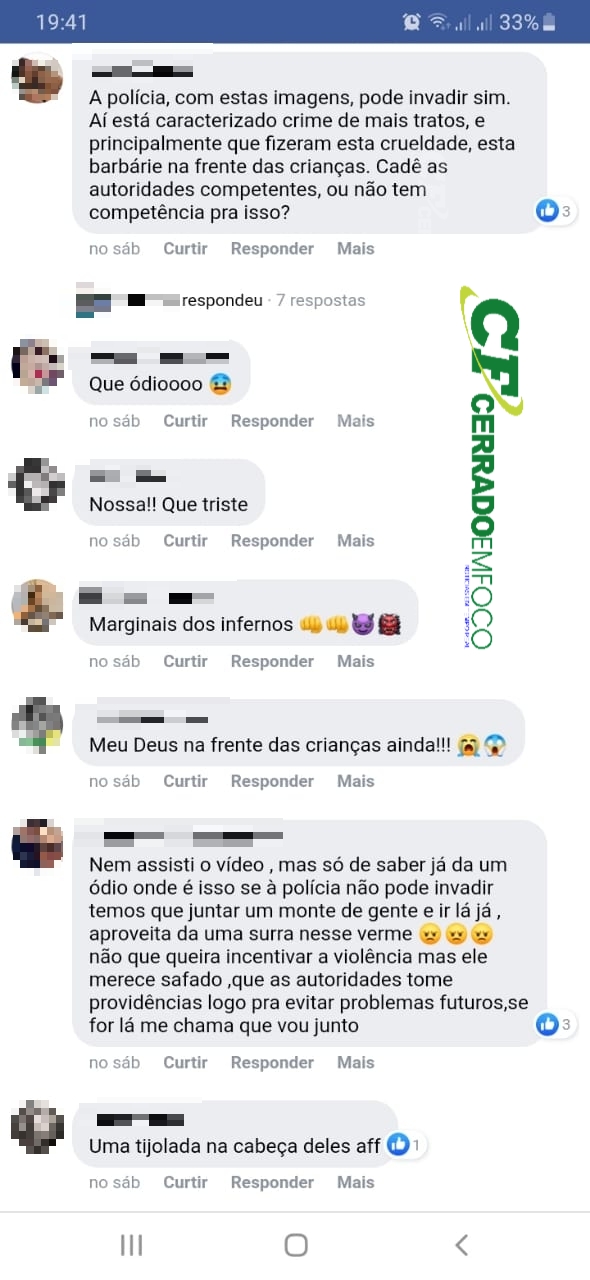
Task: Open 'Mais' menu under 'Uma tijolada' comment
Action: pyautogui.click(x=355, y=1182)
